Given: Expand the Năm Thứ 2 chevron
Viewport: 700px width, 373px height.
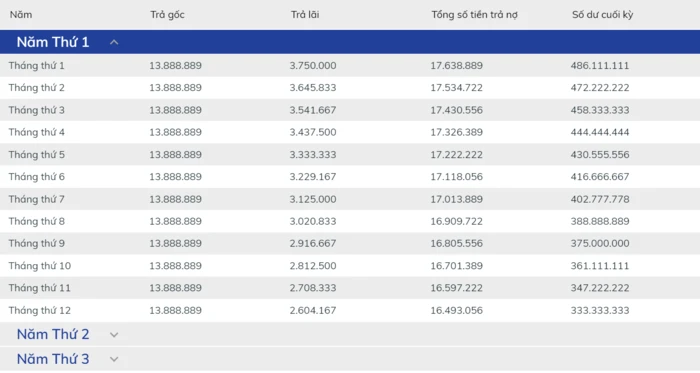Looking at the screenshot, I should pos(114,335).
